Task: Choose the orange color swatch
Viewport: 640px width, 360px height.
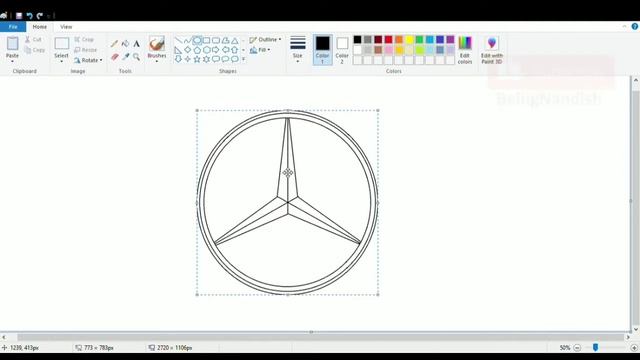Action: pyautogui.click(x=399, y=40)
